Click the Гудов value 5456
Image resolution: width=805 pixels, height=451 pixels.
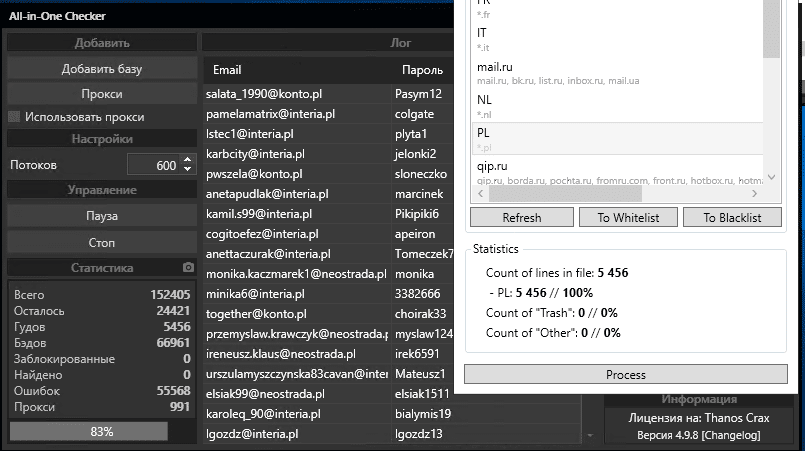click(177, 327)
